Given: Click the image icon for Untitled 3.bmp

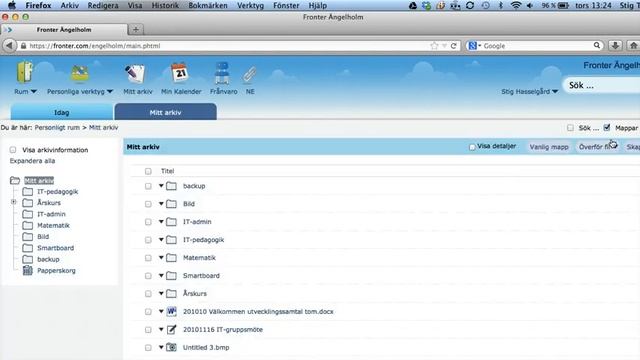Looking at the screenshot, I should click(x=172, y=347).
